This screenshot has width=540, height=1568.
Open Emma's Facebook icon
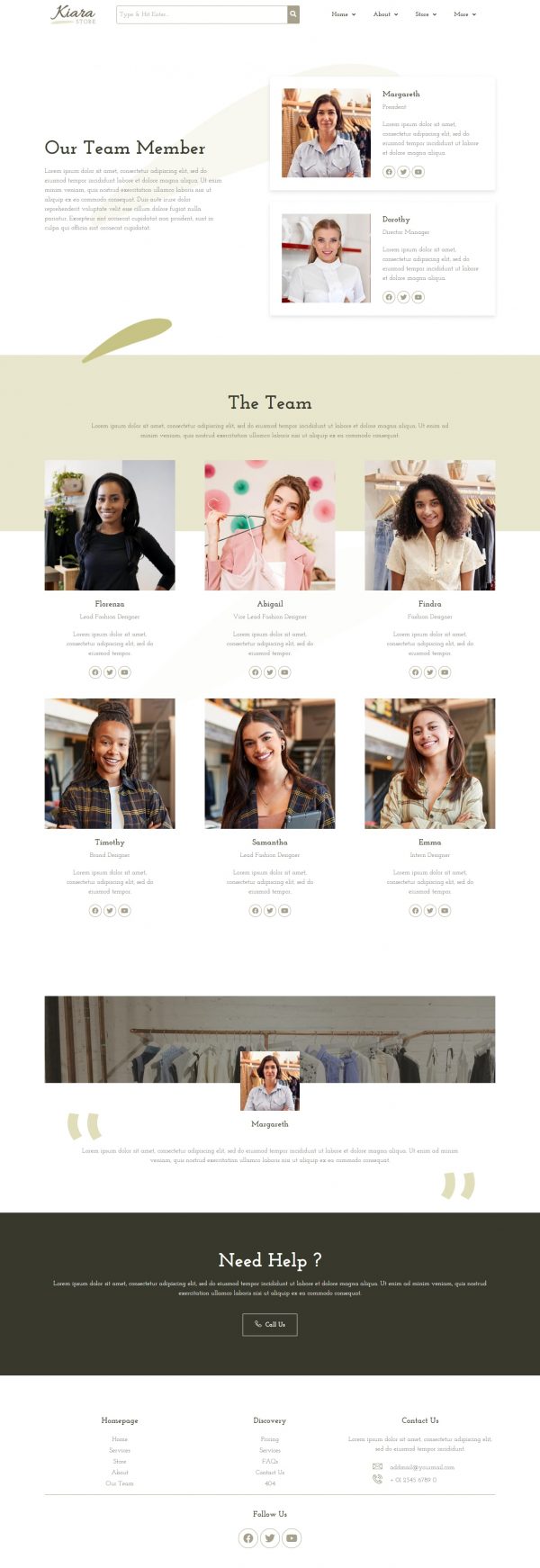[x=415, y=911]
